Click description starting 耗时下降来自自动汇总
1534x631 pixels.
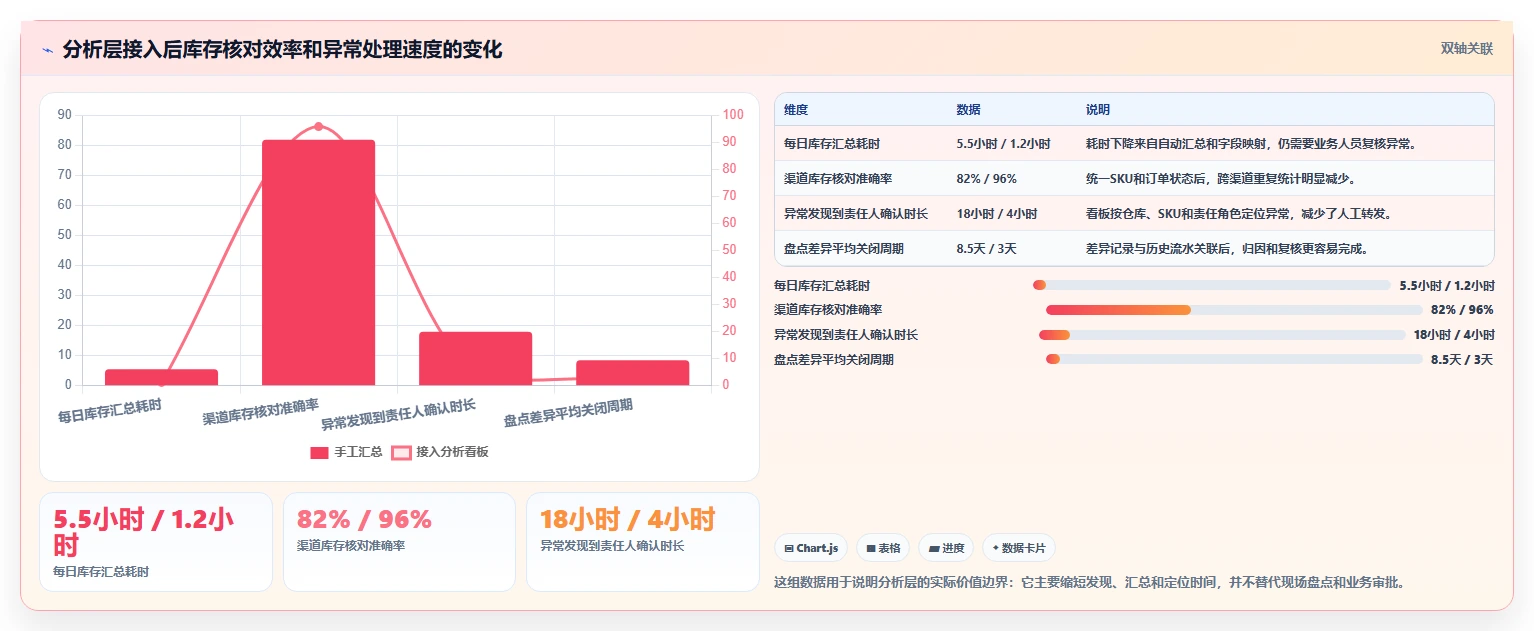pyautogui.click(x=1250, y=144)
